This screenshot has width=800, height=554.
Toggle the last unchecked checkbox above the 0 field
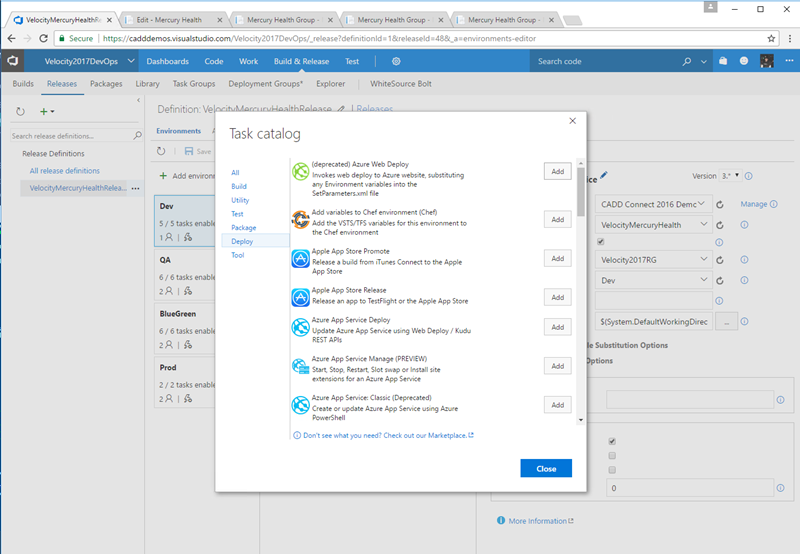[x=612, y=470]
